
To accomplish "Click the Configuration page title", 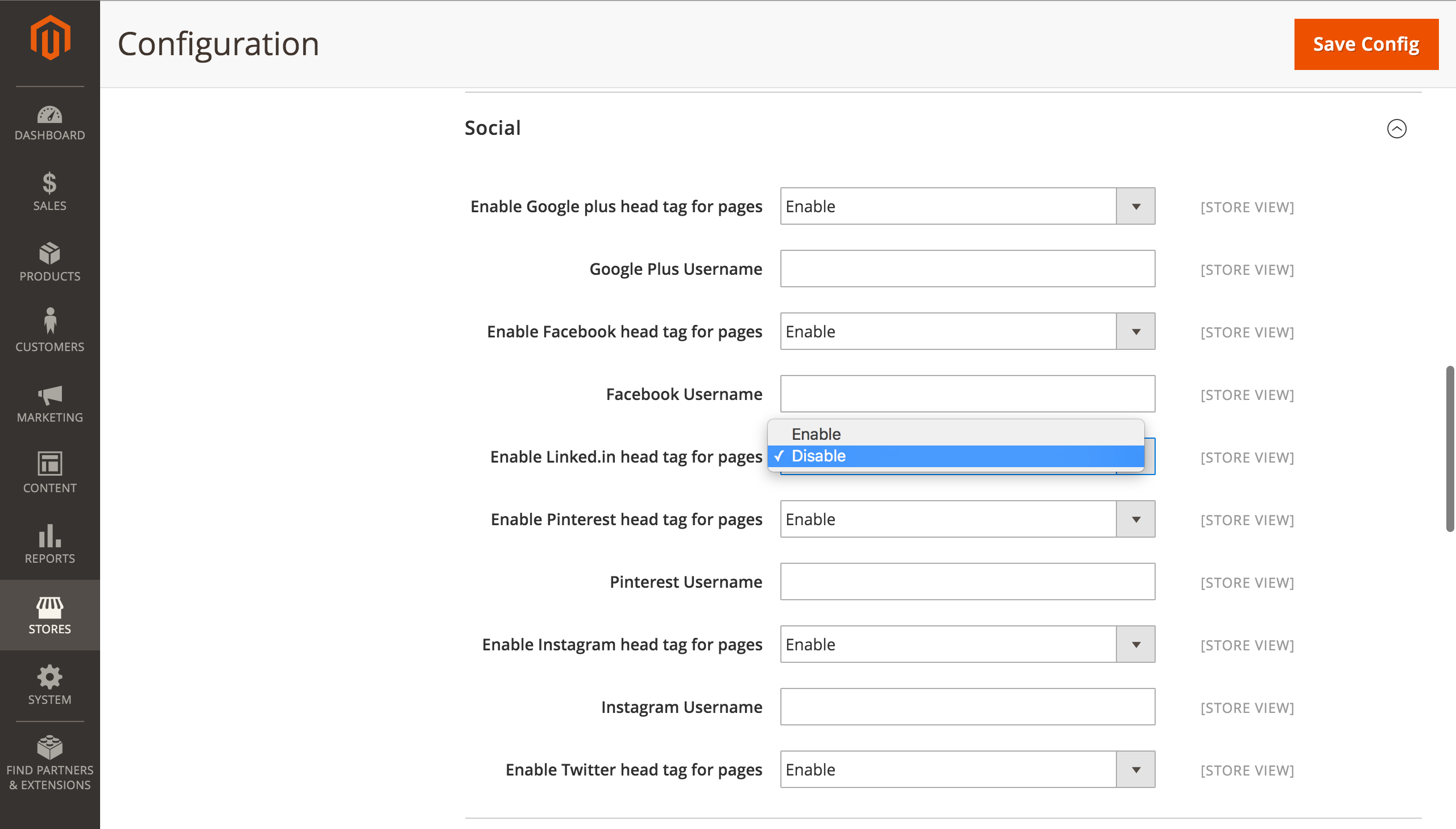I will coord(218,44).
